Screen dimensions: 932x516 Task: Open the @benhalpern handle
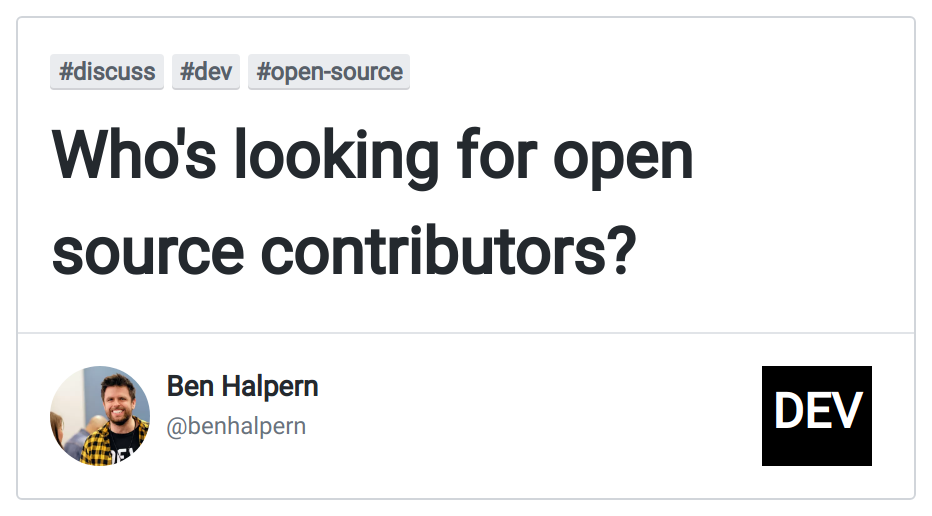(x=236, y=427)
